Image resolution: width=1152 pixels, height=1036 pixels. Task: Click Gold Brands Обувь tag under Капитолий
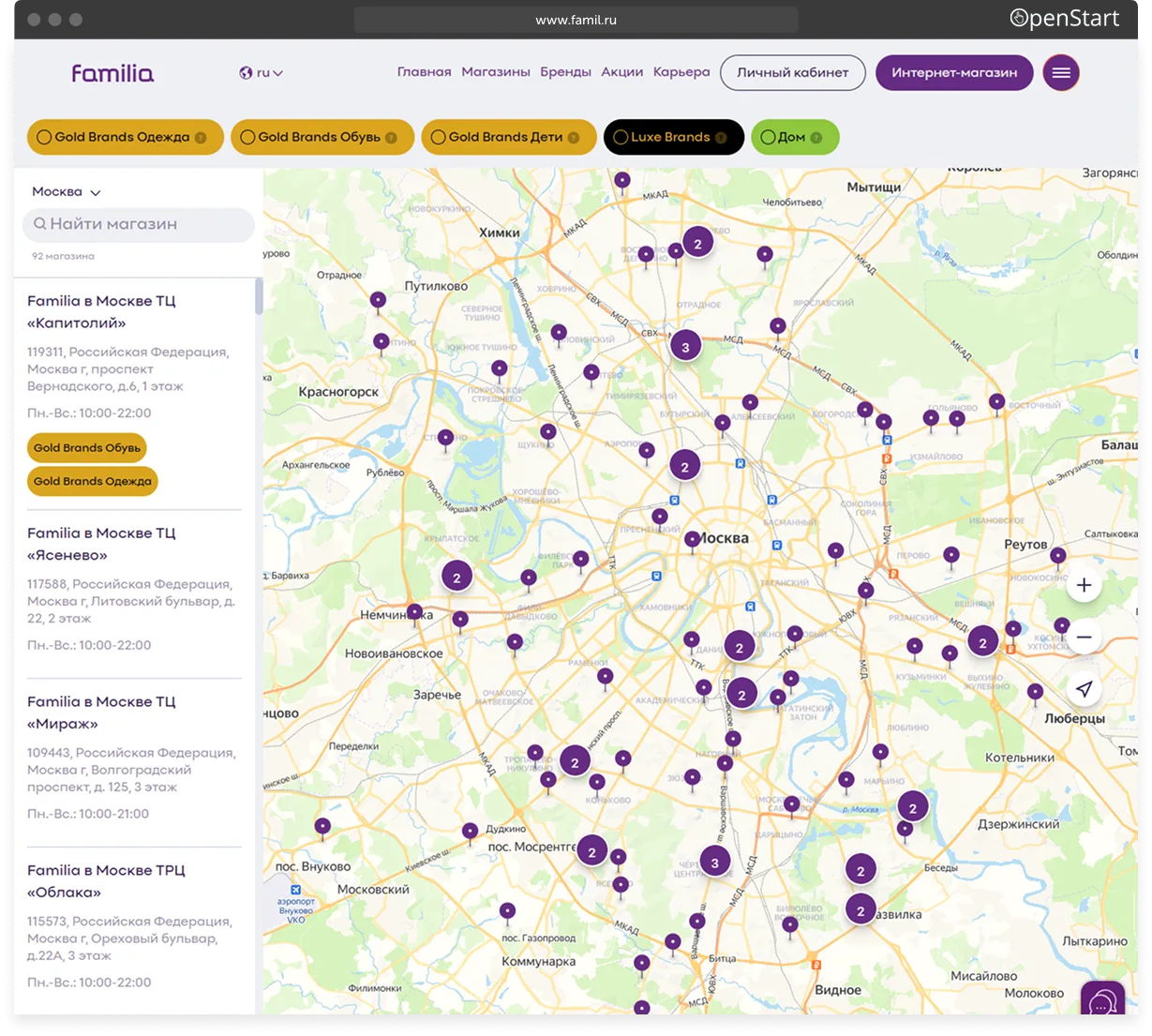click(x=87, y=448)
